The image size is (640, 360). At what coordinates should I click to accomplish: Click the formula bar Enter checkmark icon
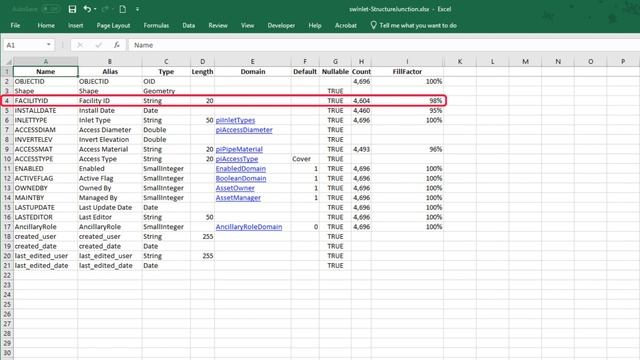click(x=98, y=45)
